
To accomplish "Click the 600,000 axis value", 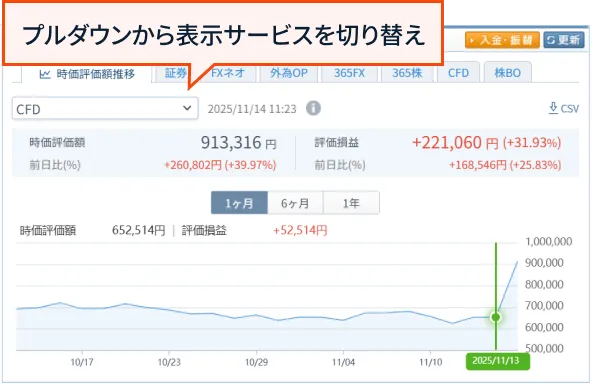I will pos(544,327).
